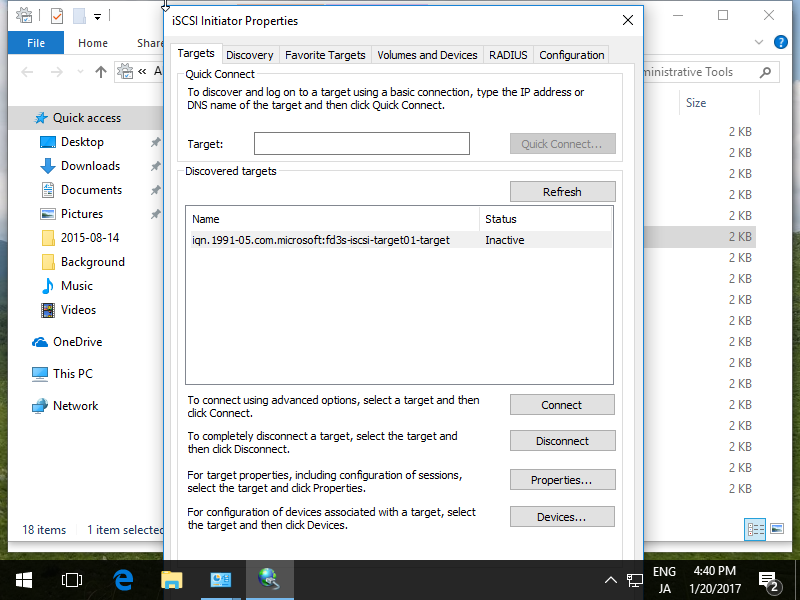
Task: Open the Action Center notifications
Action: [x=769, y=580]
